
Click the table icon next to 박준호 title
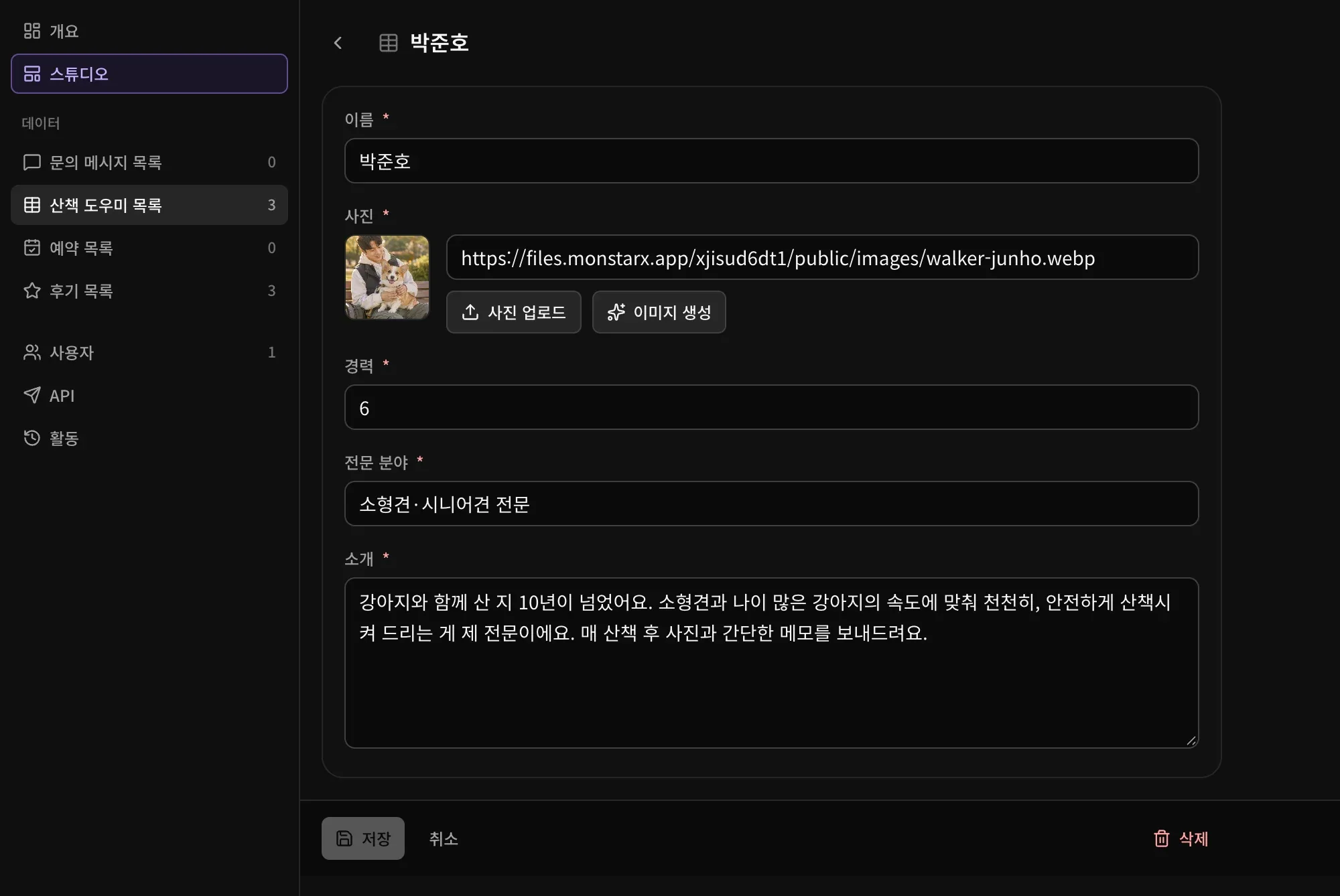(389, 43)
